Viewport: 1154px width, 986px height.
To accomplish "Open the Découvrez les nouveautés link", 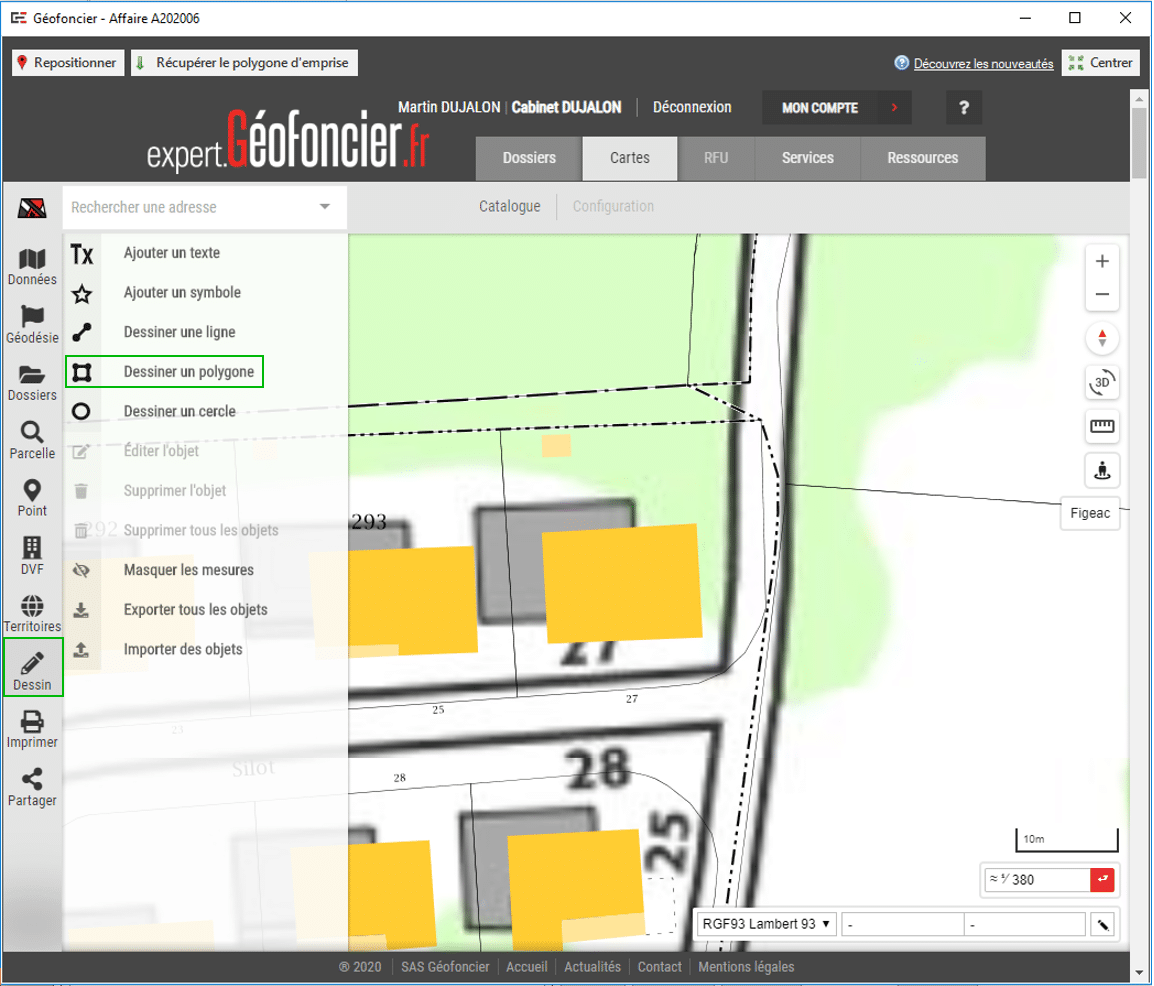I will click(982, 64).
